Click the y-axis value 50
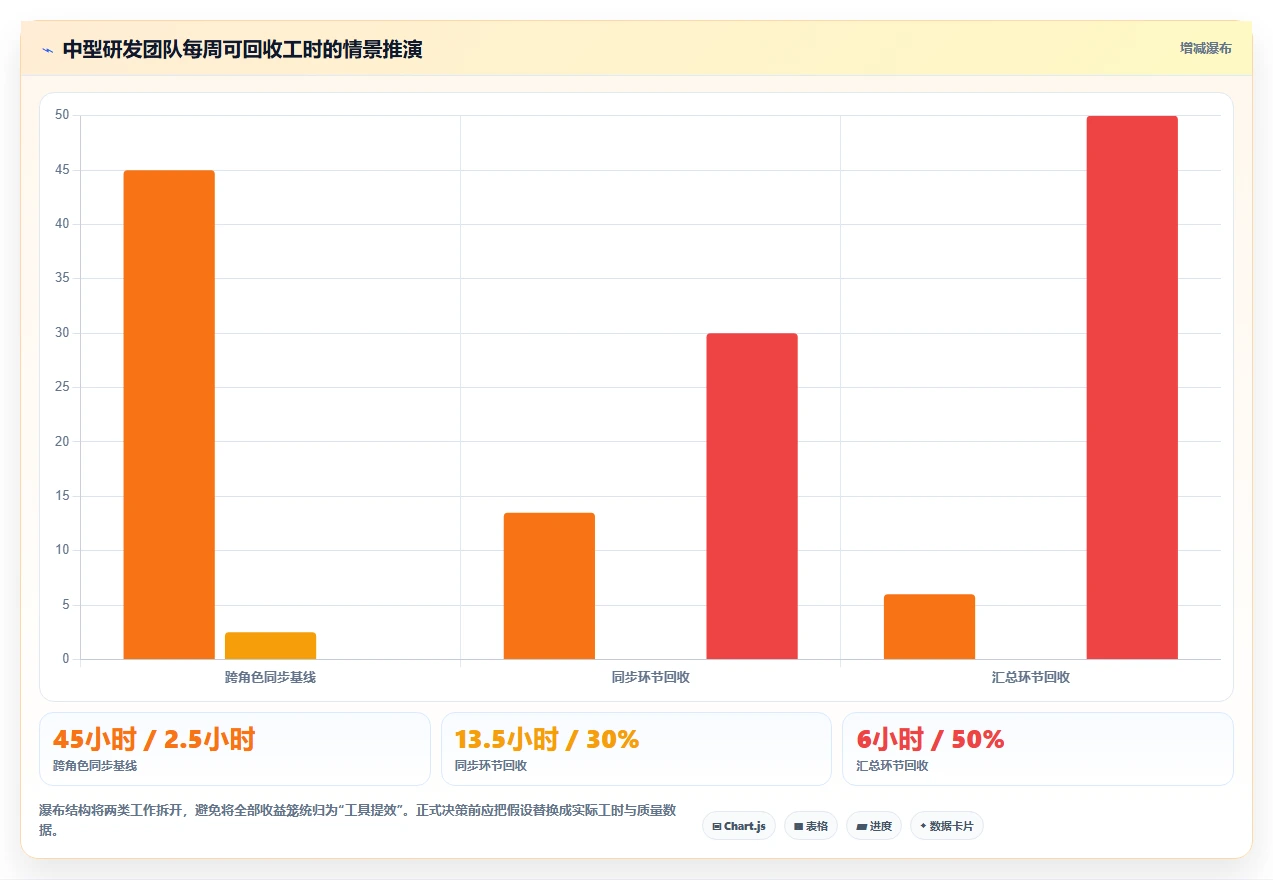The image size is (1273, 880). [x=62, y=115]
